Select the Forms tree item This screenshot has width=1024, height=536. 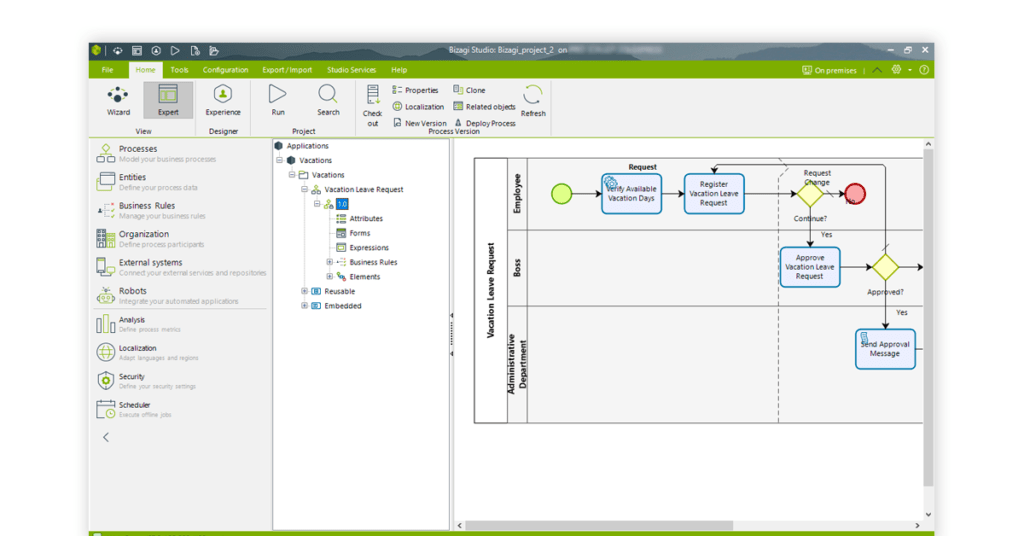[359, 233]
